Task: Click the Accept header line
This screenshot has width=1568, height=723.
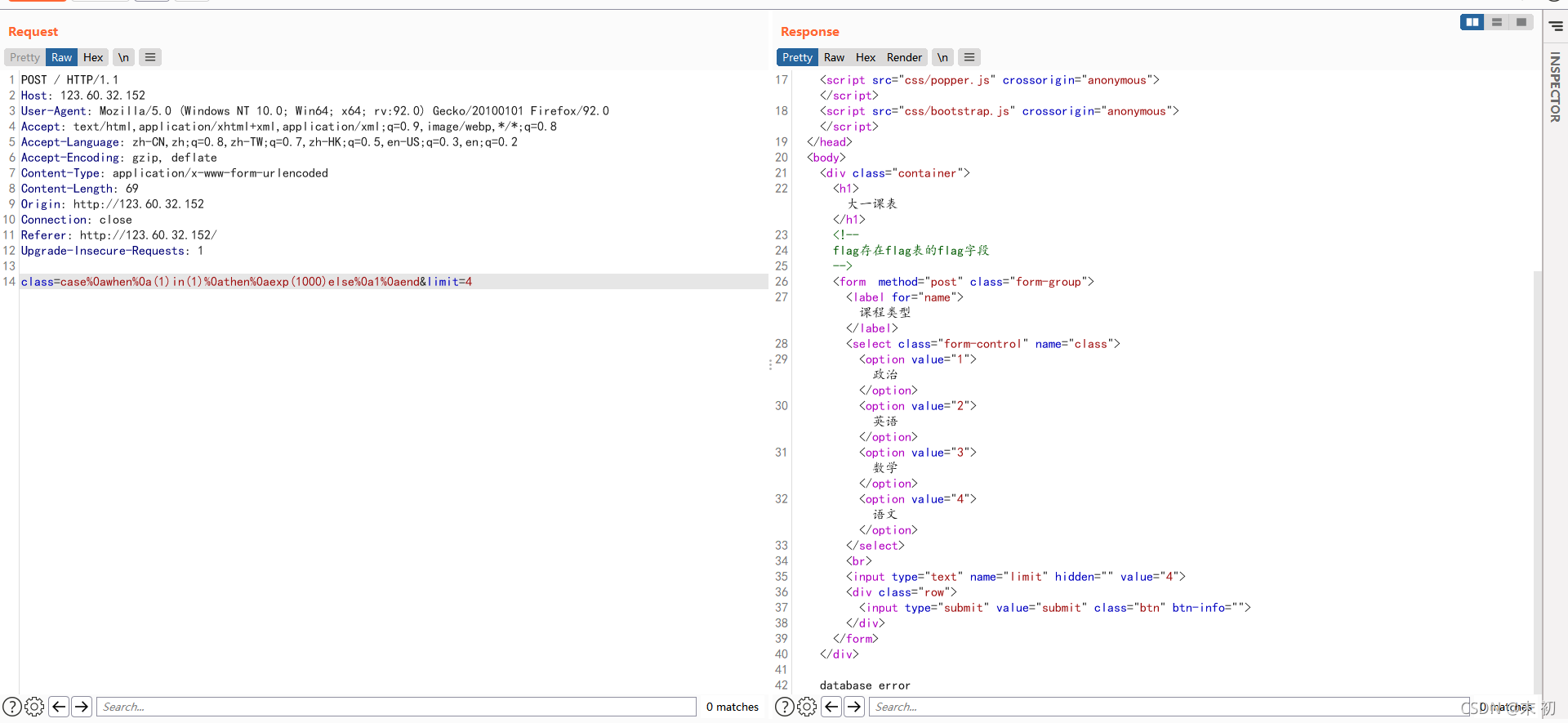Action: (x=289, y=127)
